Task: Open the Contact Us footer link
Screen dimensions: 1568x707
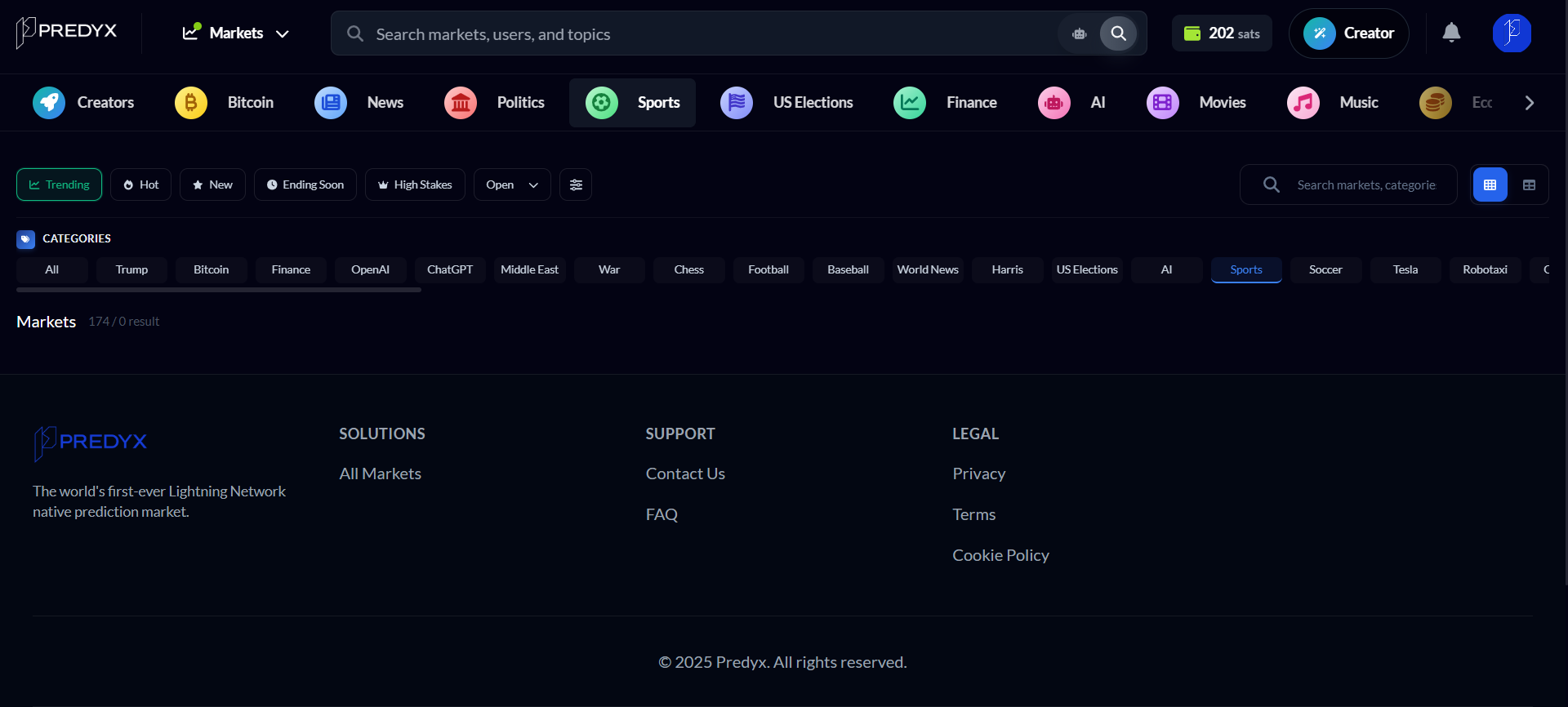Action: [x=685, y=474]
